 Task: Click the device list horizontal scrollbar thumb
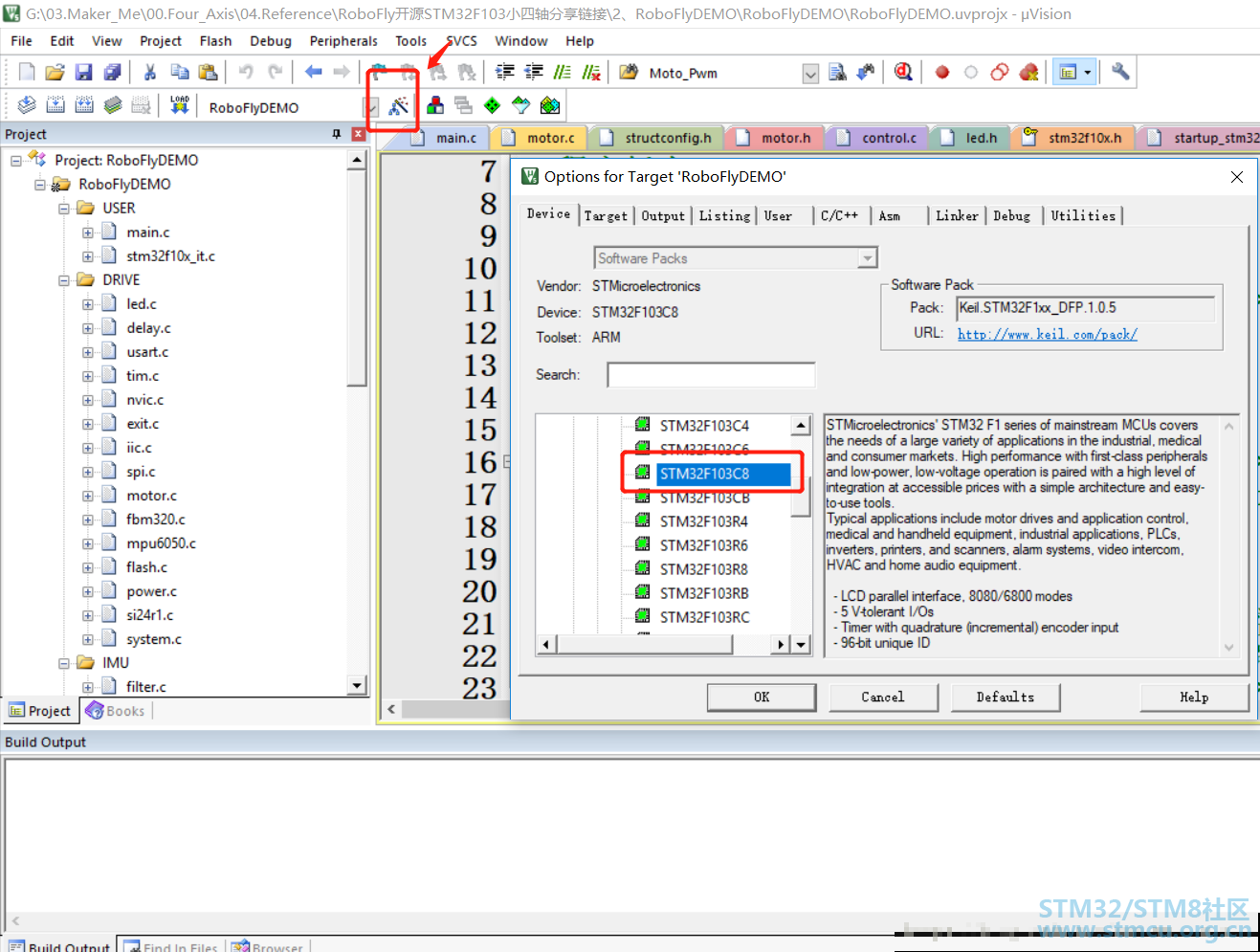[x=645, y=645]
